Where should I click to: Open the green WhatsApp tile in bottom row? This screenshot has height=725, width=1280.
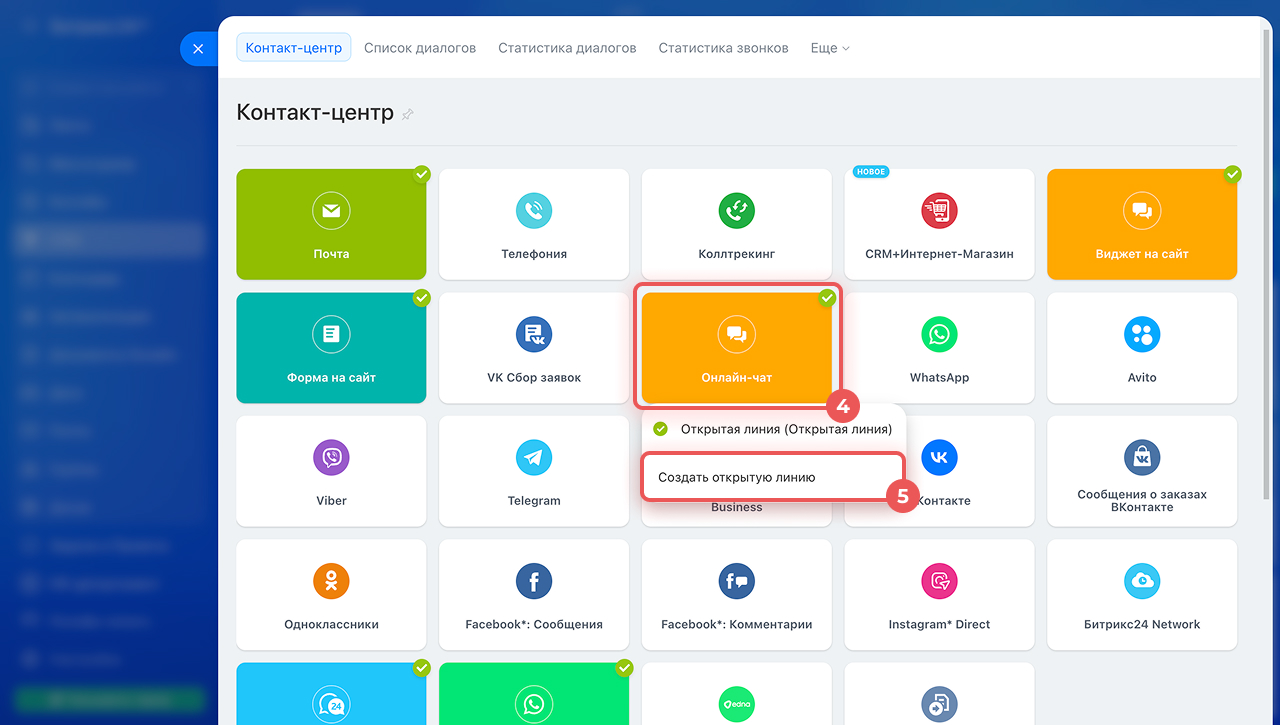click(534, 694)
